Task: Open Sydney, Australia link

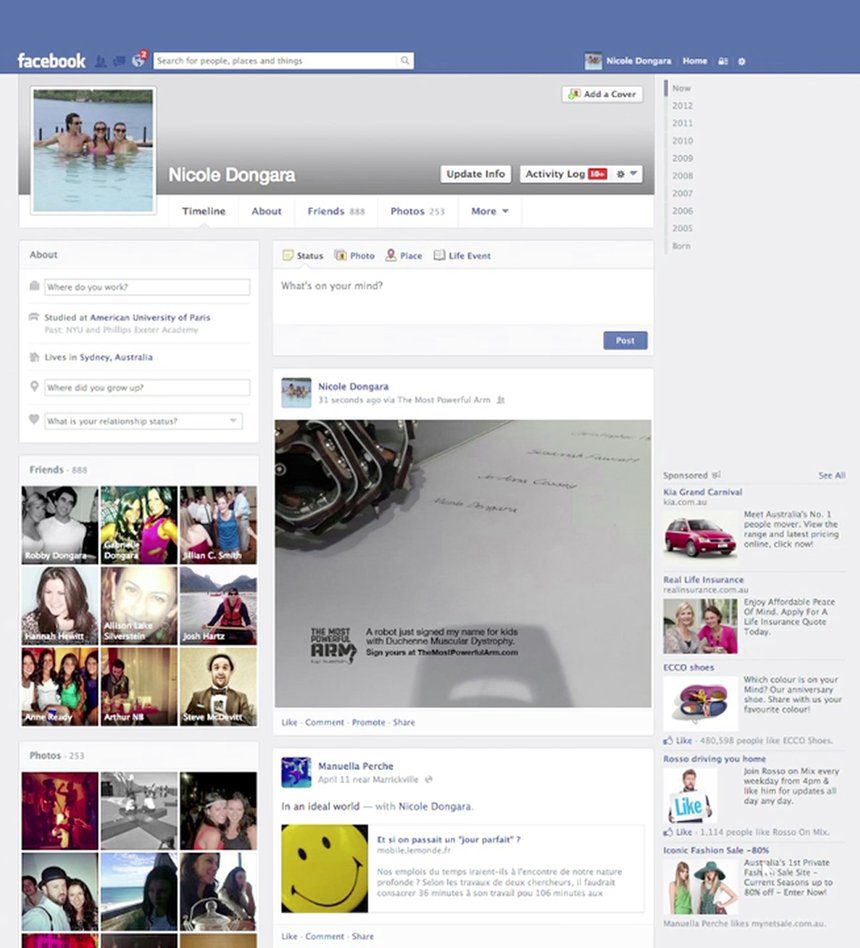Action: 116,357
